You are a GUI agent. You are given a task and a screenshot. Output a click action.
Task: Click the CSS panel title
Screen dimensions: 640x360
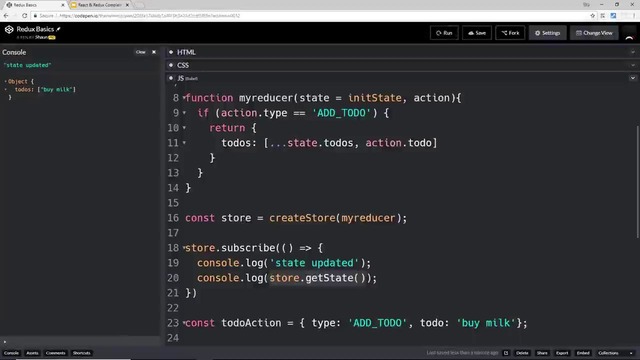click(x=183, y=65)
